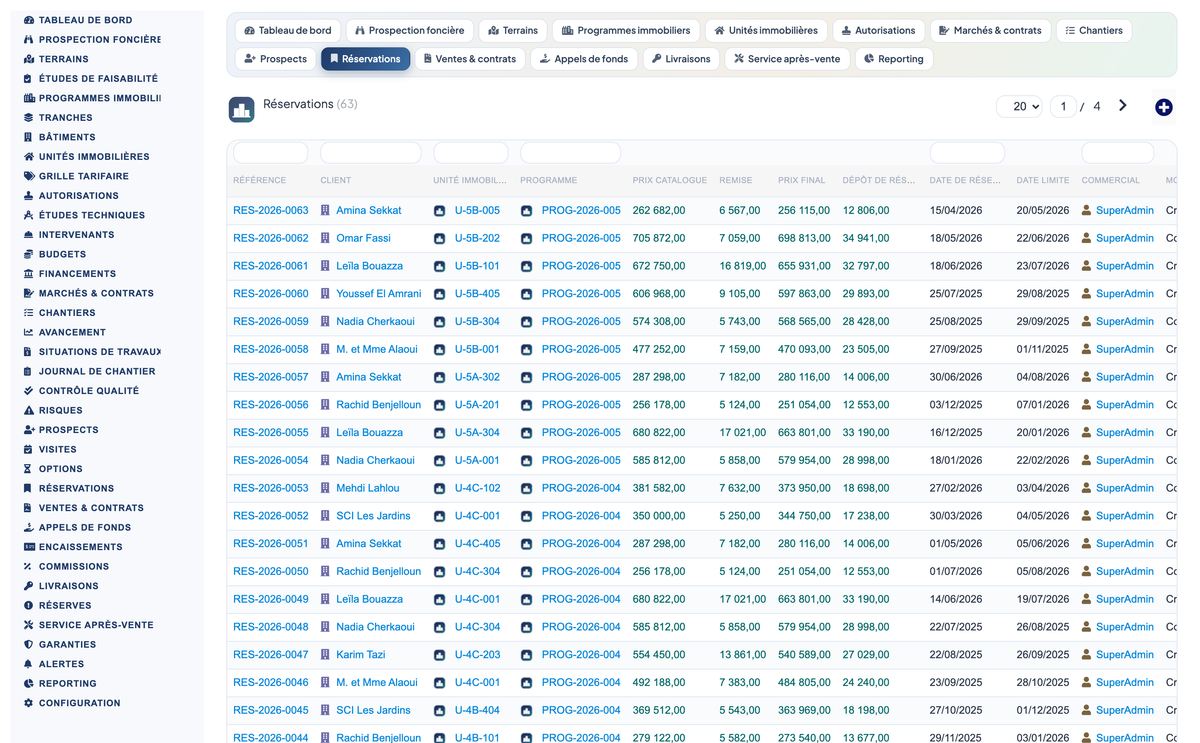This screenshot has width=1200, height=743.
Task: Click client icon beside Mehdi Lahlou
Action: [325, 488]
